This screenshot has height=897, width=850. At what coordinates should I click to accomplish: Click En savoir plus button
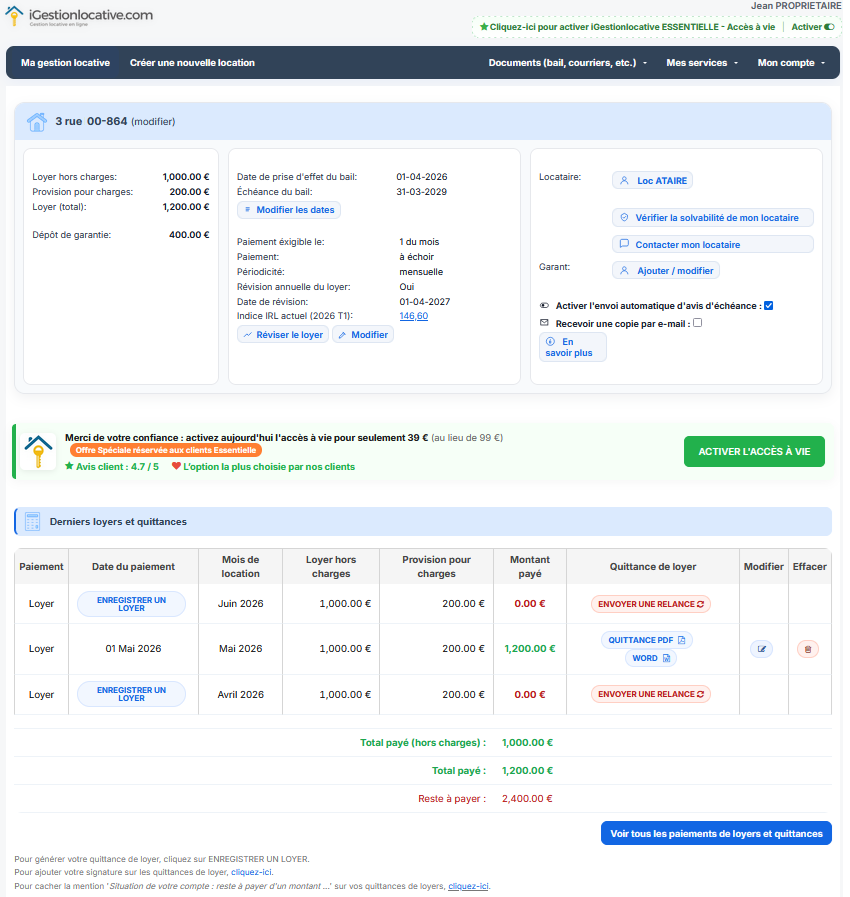(x=573, y=347)
